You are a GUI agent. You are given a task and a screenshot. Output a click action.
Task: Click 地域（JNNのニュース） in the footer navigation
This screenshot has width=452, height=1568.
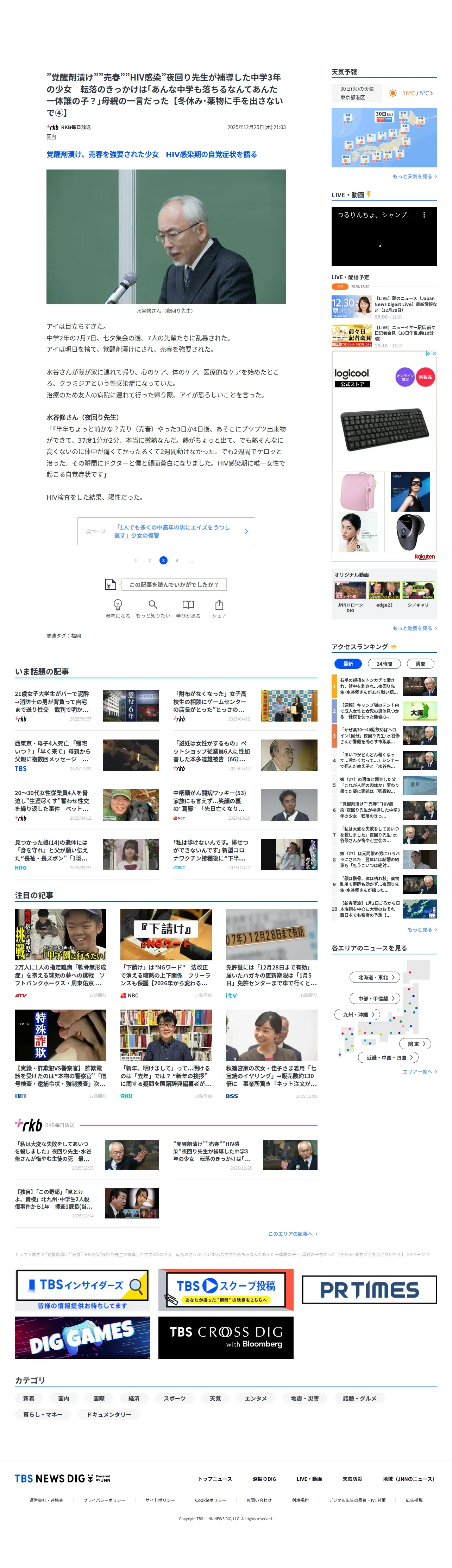click(409, 1479)
